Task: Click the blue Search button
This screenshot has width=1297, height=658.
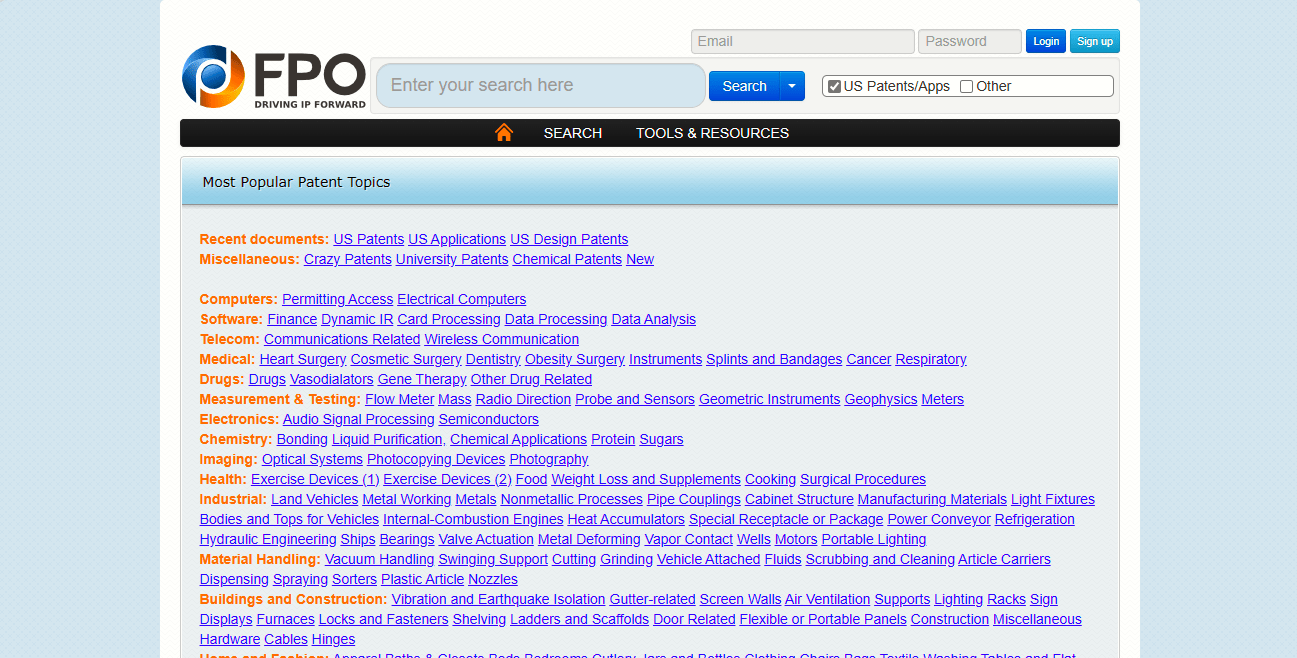Action: (744, 86)
